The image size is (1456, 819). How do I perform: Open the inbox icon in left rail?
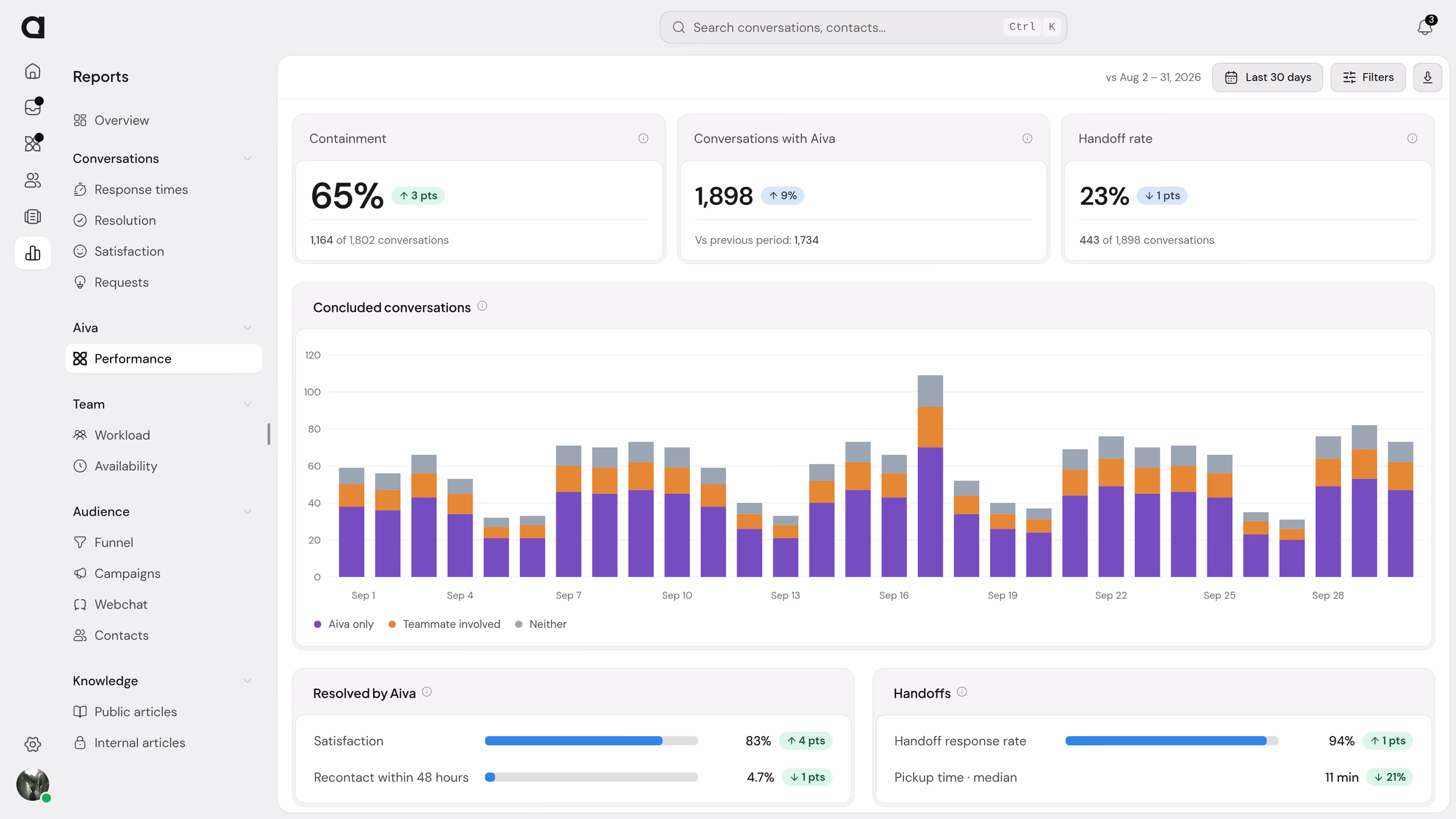33,107
